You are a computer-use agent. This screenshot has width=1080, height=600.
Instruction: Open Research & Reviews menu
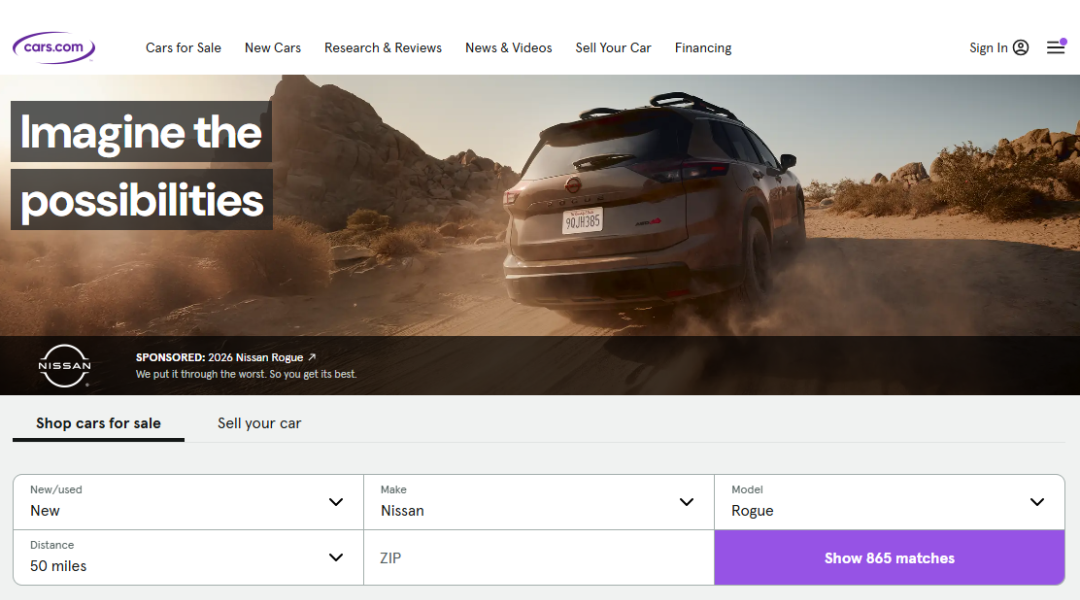pyautogui.click(x=383, y=48)
